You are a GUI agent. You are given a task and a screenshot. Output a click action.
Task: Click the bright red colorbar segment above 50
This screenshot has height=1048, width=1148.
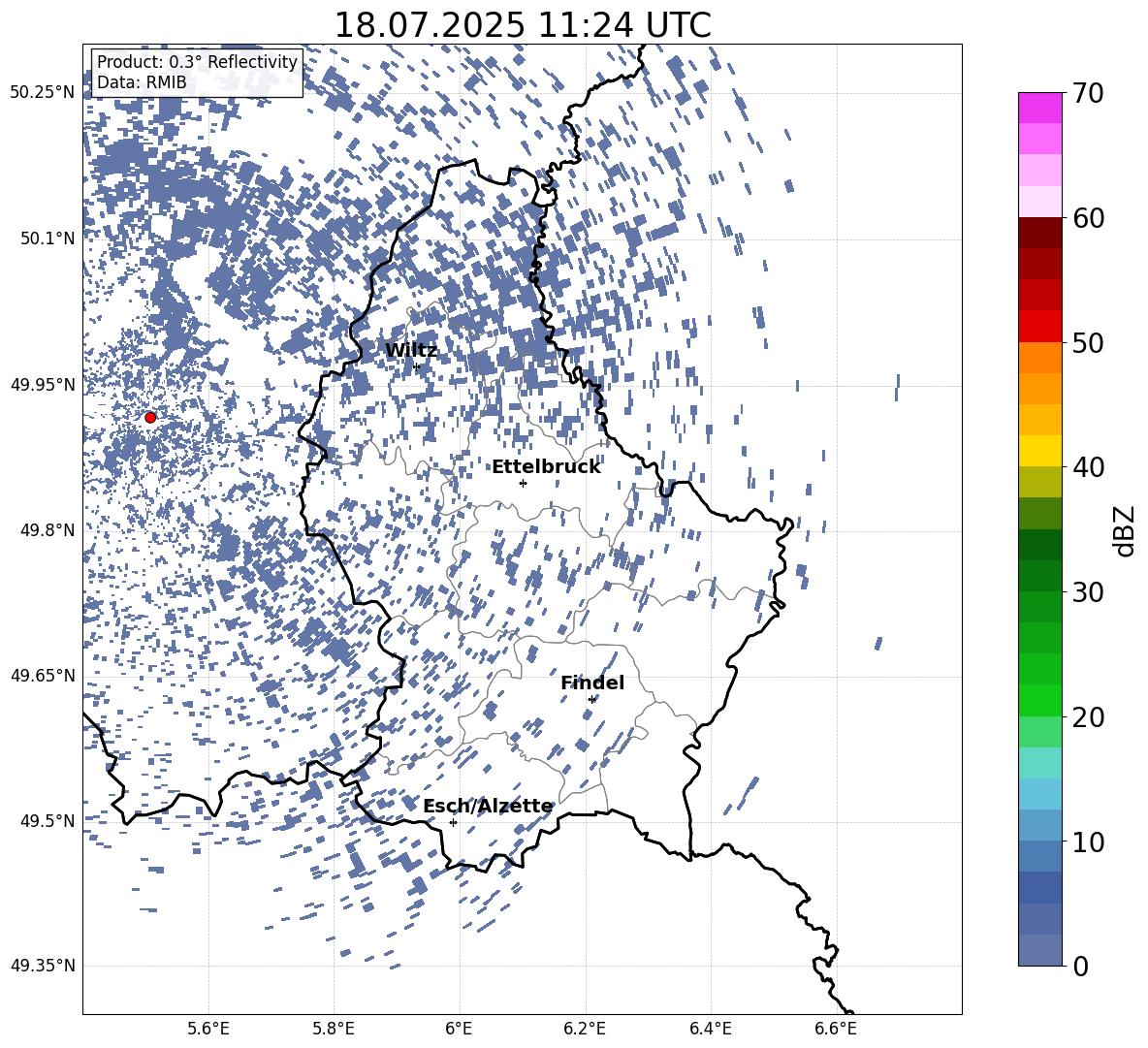coord(1040,327)
